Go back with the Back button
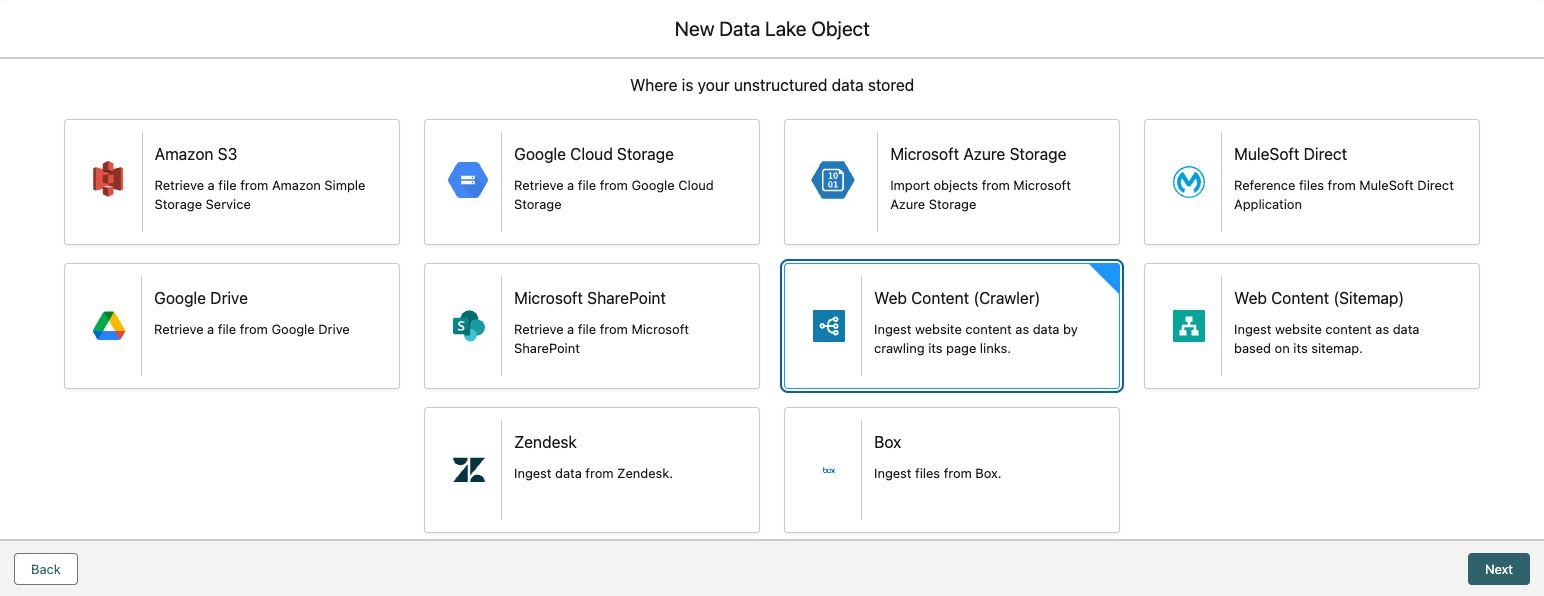This screenshot has height=596, width=1544. pyautogui.click(x=46, y=569)
